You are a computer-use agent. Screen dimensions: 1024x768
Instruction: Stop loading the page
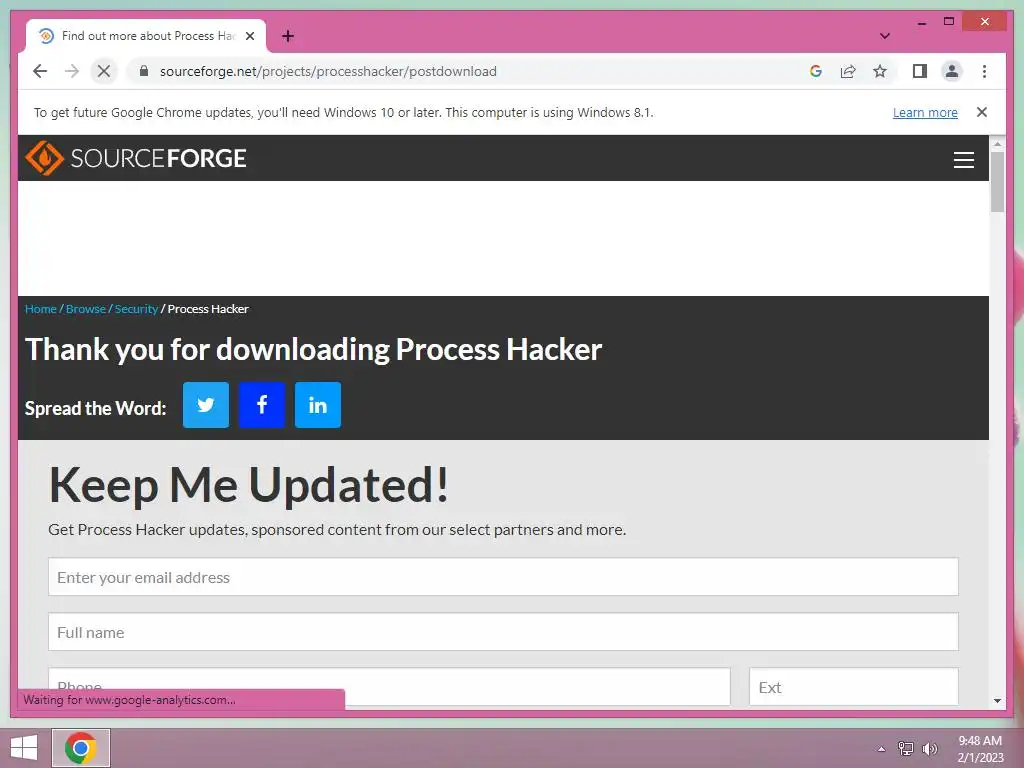104,71
